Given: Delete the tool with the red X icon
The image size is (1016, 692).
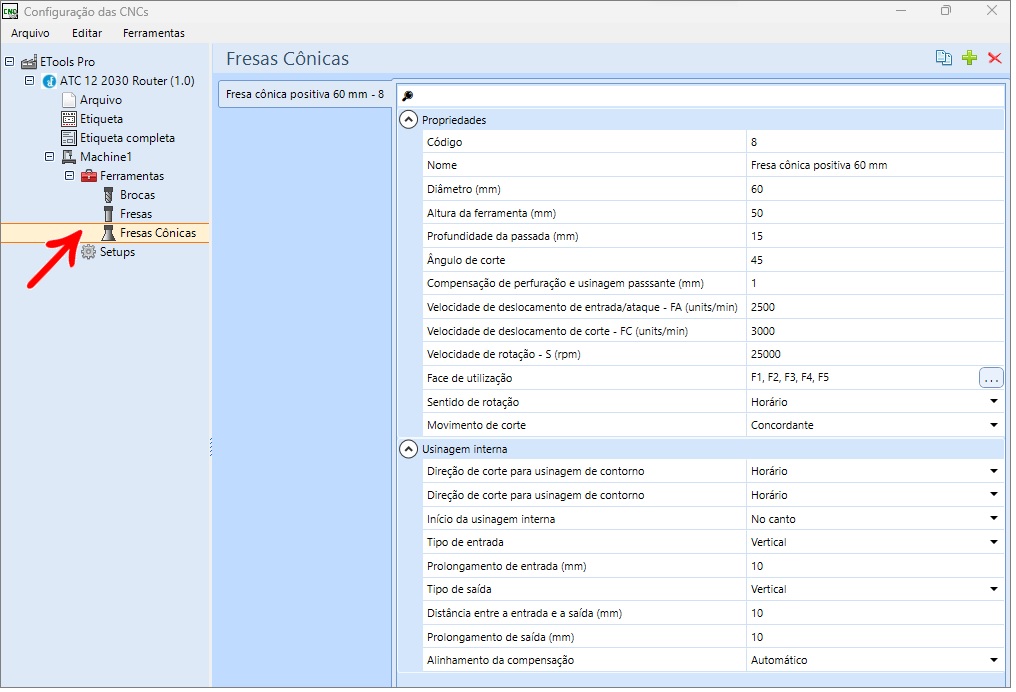Looking at the screenshot, I should pos(995,58).
